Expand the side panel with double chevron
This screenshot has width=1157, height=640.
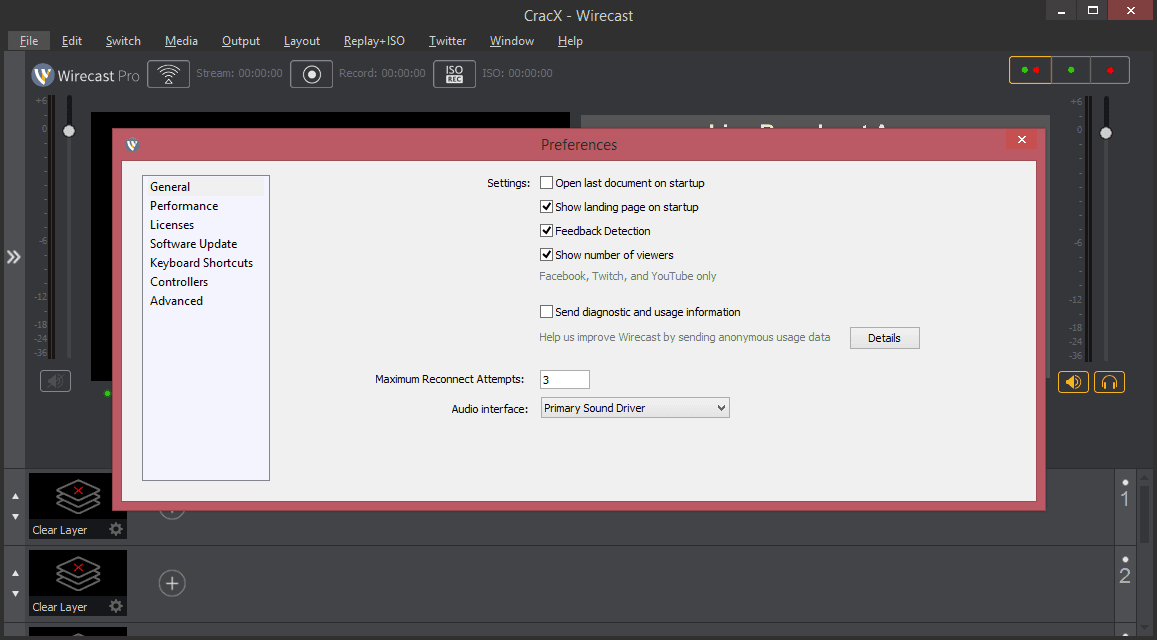click(13, 257)
